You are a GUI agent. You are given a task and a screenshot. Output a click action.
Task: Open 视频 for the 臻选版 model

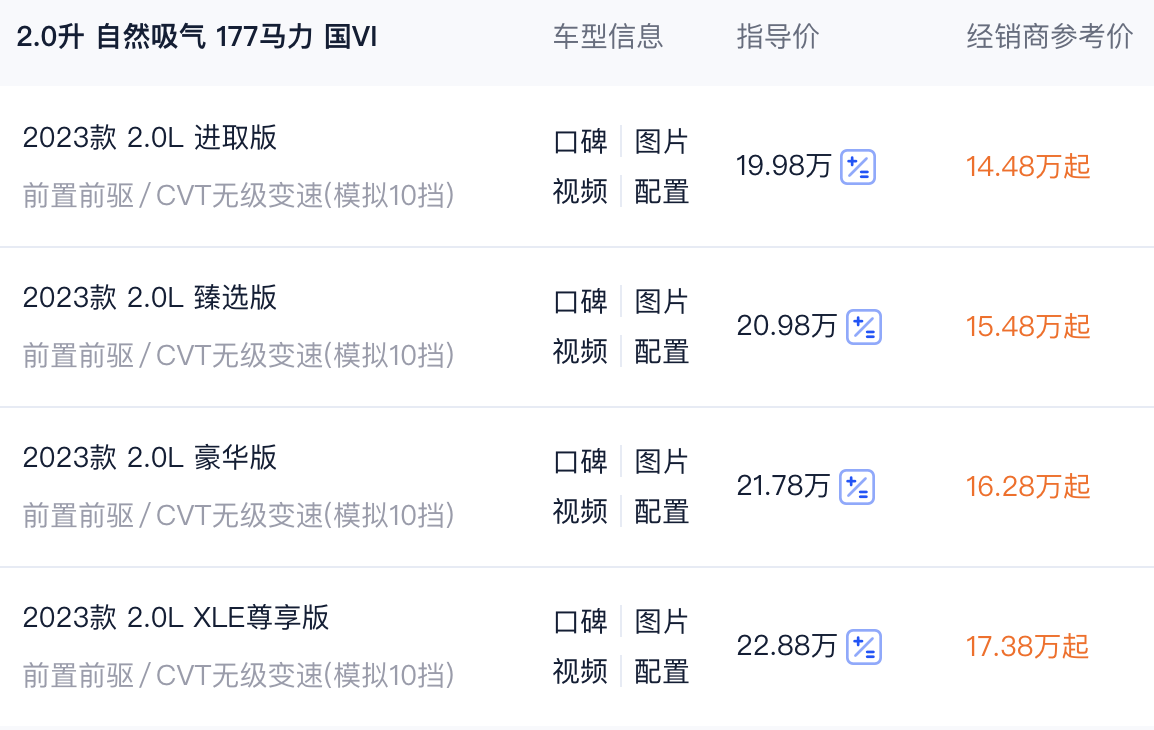(580, 351)
